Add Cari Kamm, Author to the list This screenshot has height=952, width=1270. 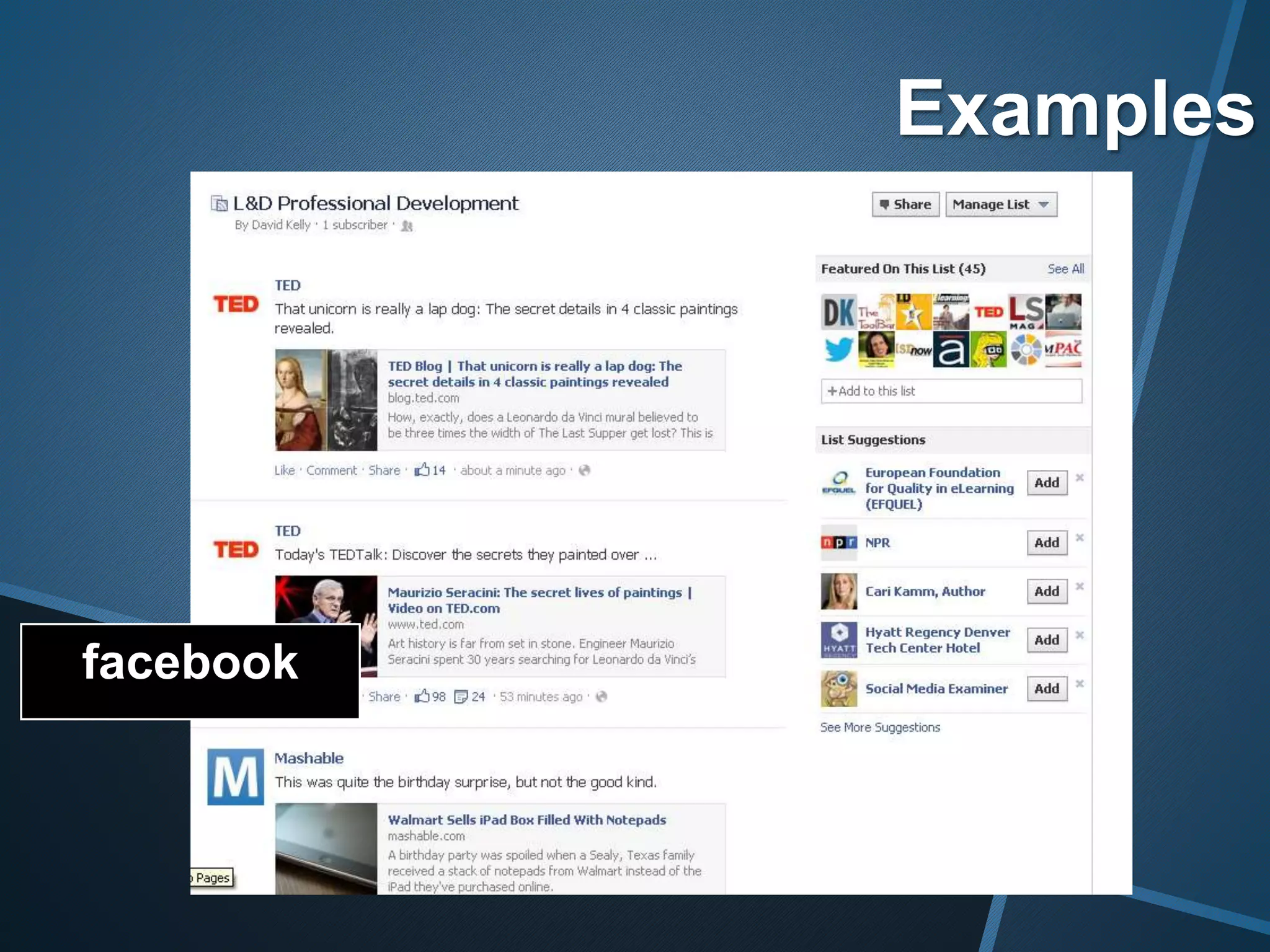pos(1047,591)
